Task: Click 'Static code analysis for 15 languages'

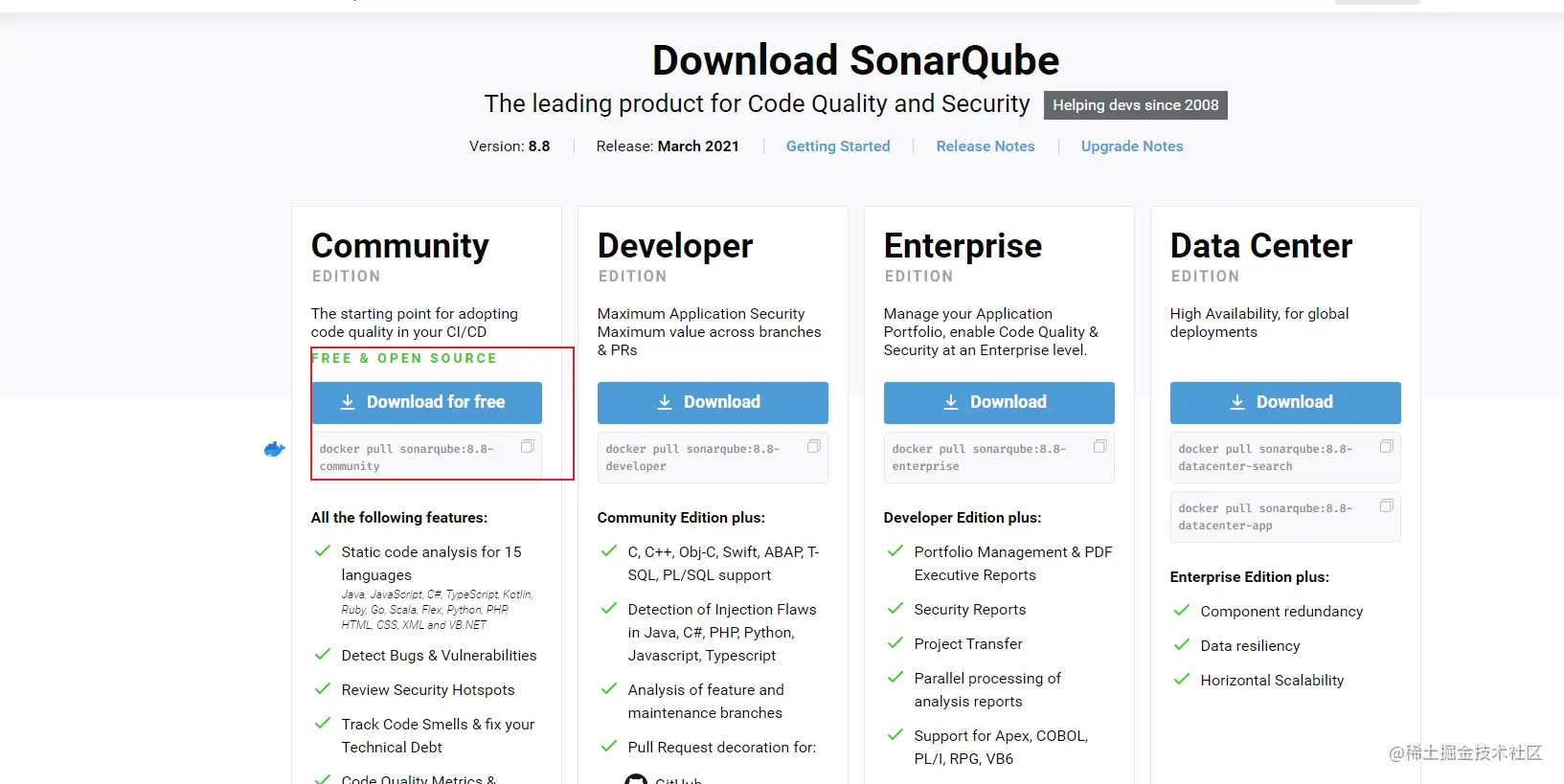Action: [432, 564]
